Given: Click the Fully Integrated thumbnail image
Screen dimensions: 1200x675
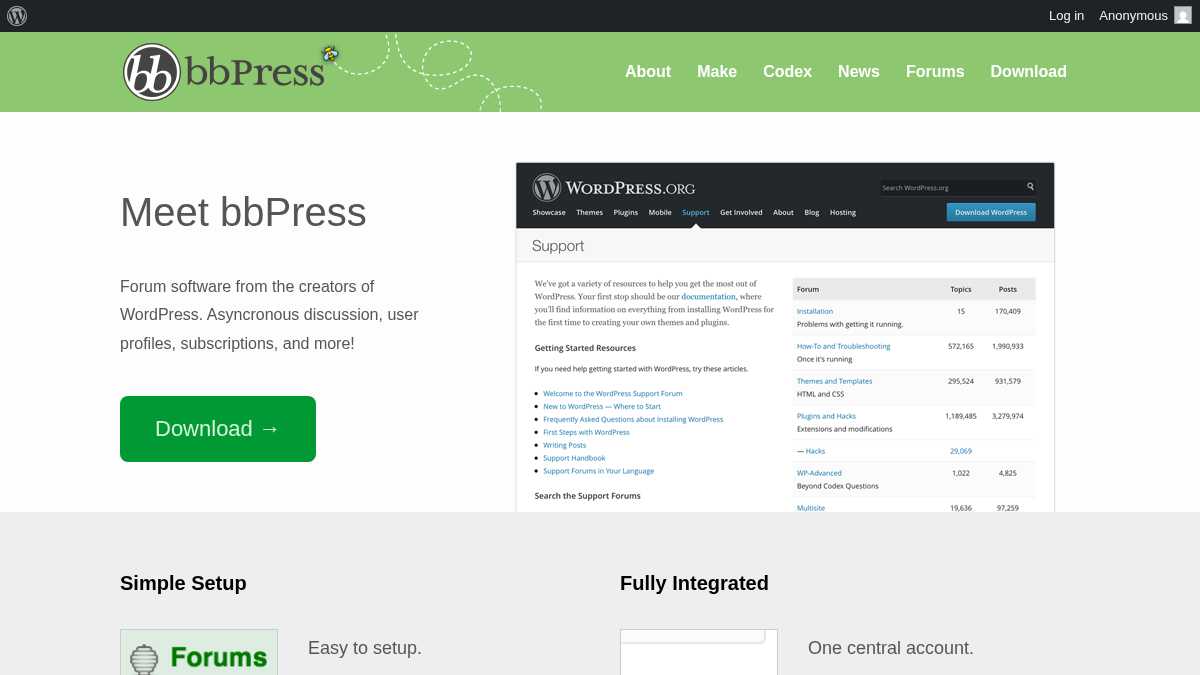Looking at the screenshot, I should point(699,652).
